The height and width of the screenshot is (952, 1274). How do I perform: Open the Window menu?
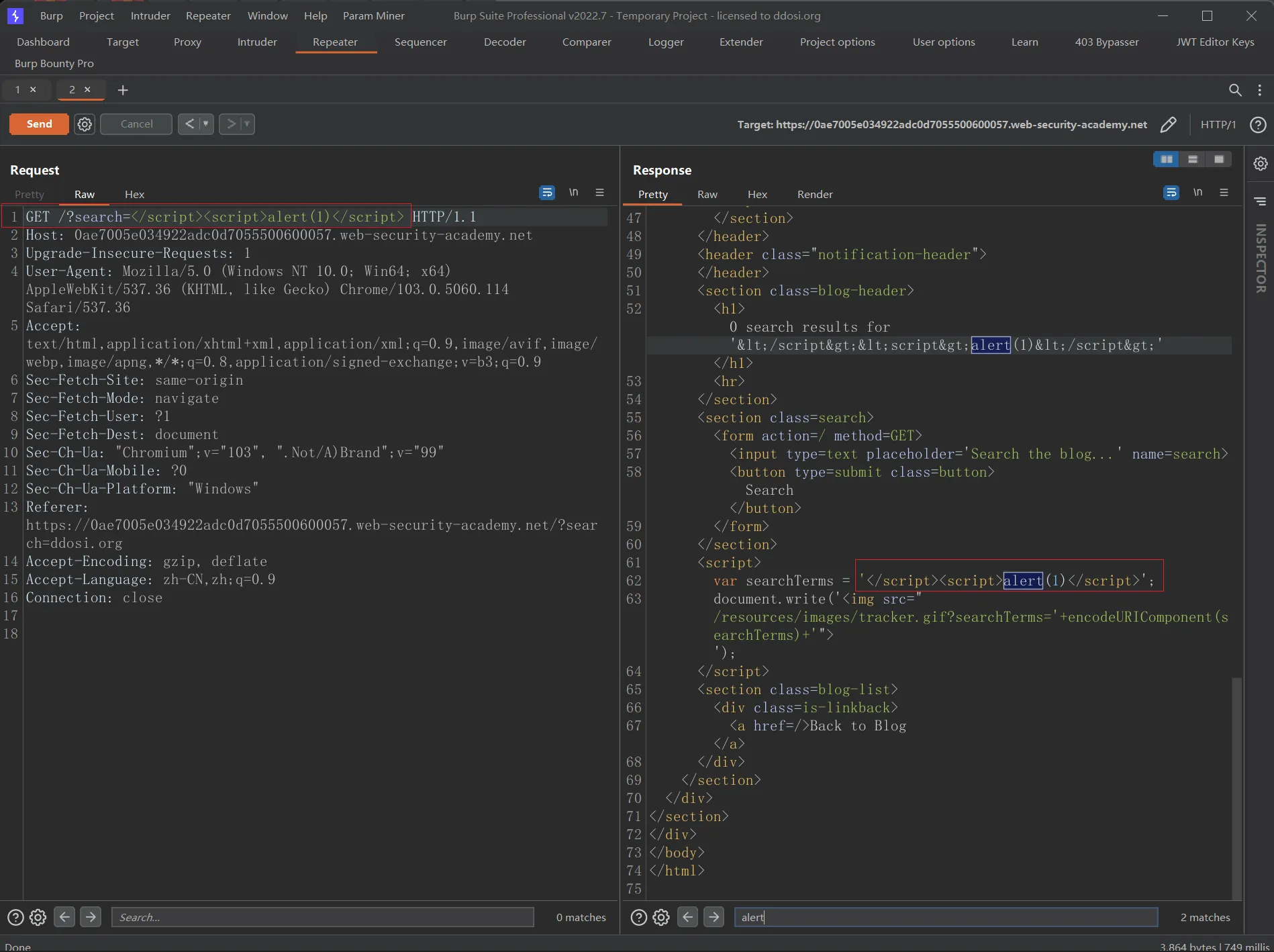pos(267,15)
